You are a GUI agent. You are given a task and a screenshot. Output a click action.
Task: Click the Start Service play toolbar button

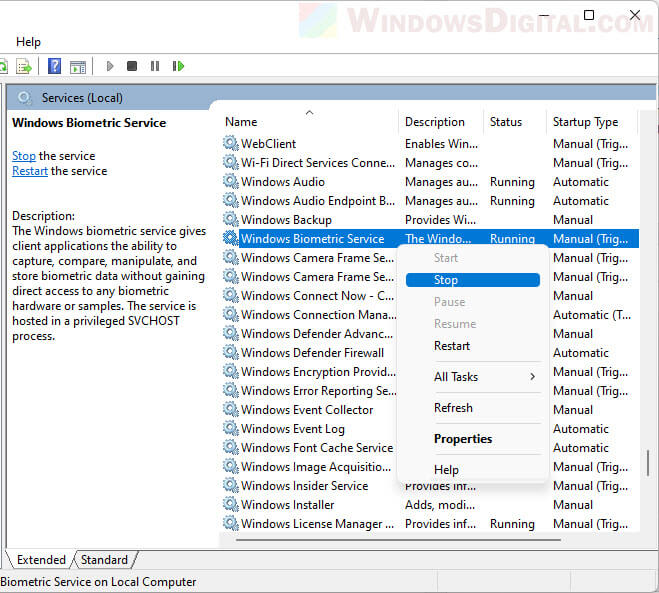click(x=110, y=66)
